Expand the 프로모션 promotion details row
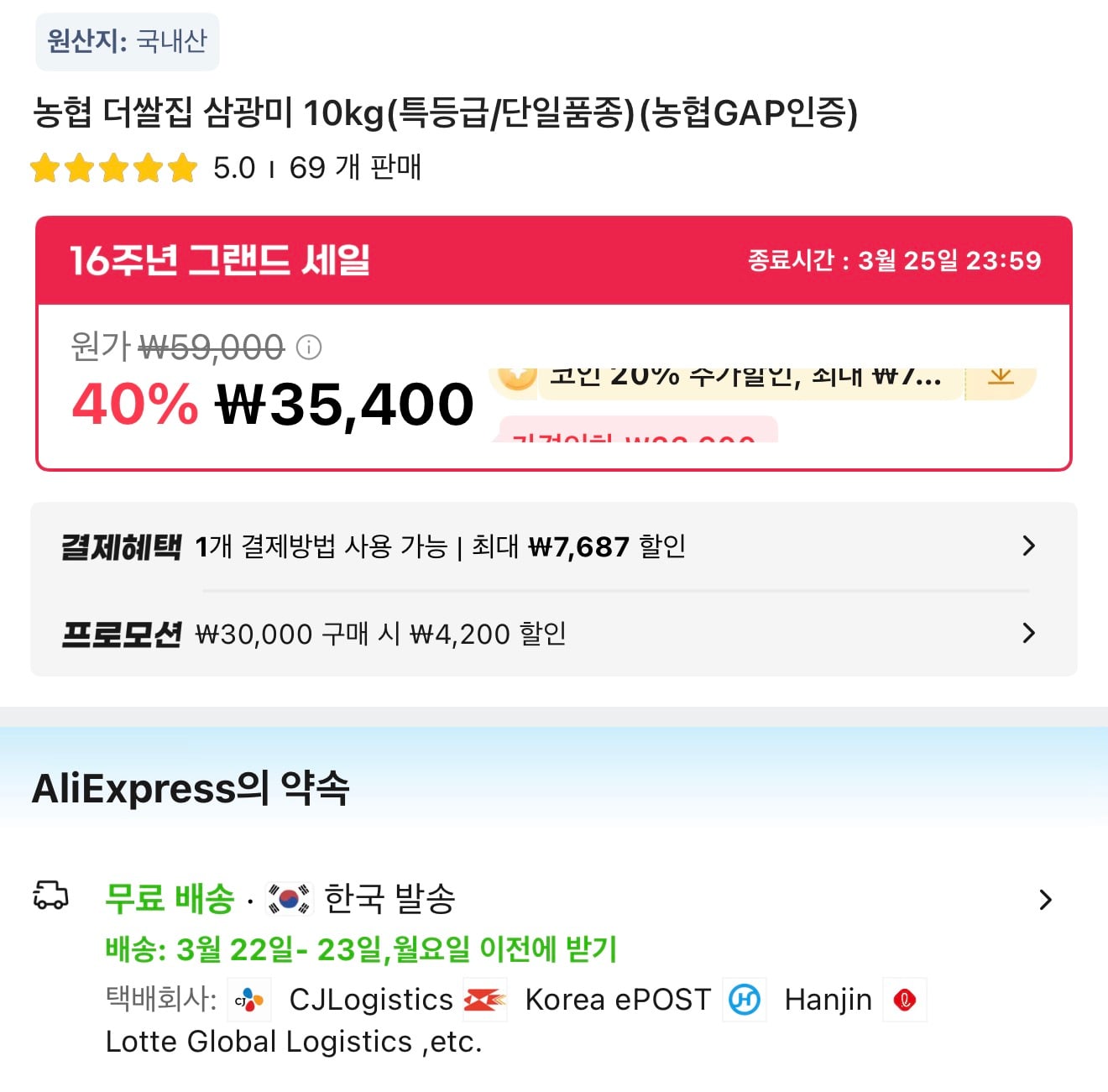Screen dimensions: 1108x1092 [1027, 634]
